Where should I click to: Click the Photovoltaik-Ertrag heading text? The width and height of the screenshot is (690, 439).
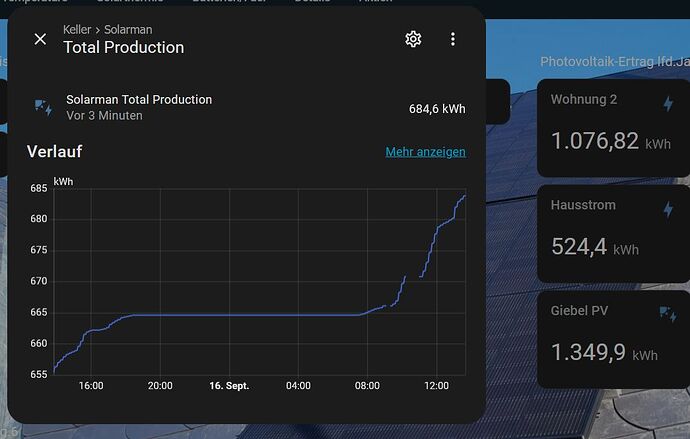(615, 61)
